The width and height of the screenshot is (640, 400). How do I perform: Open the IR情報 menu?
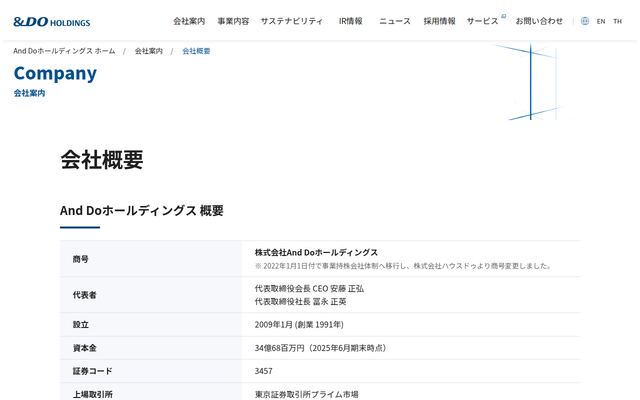point(350,21)
